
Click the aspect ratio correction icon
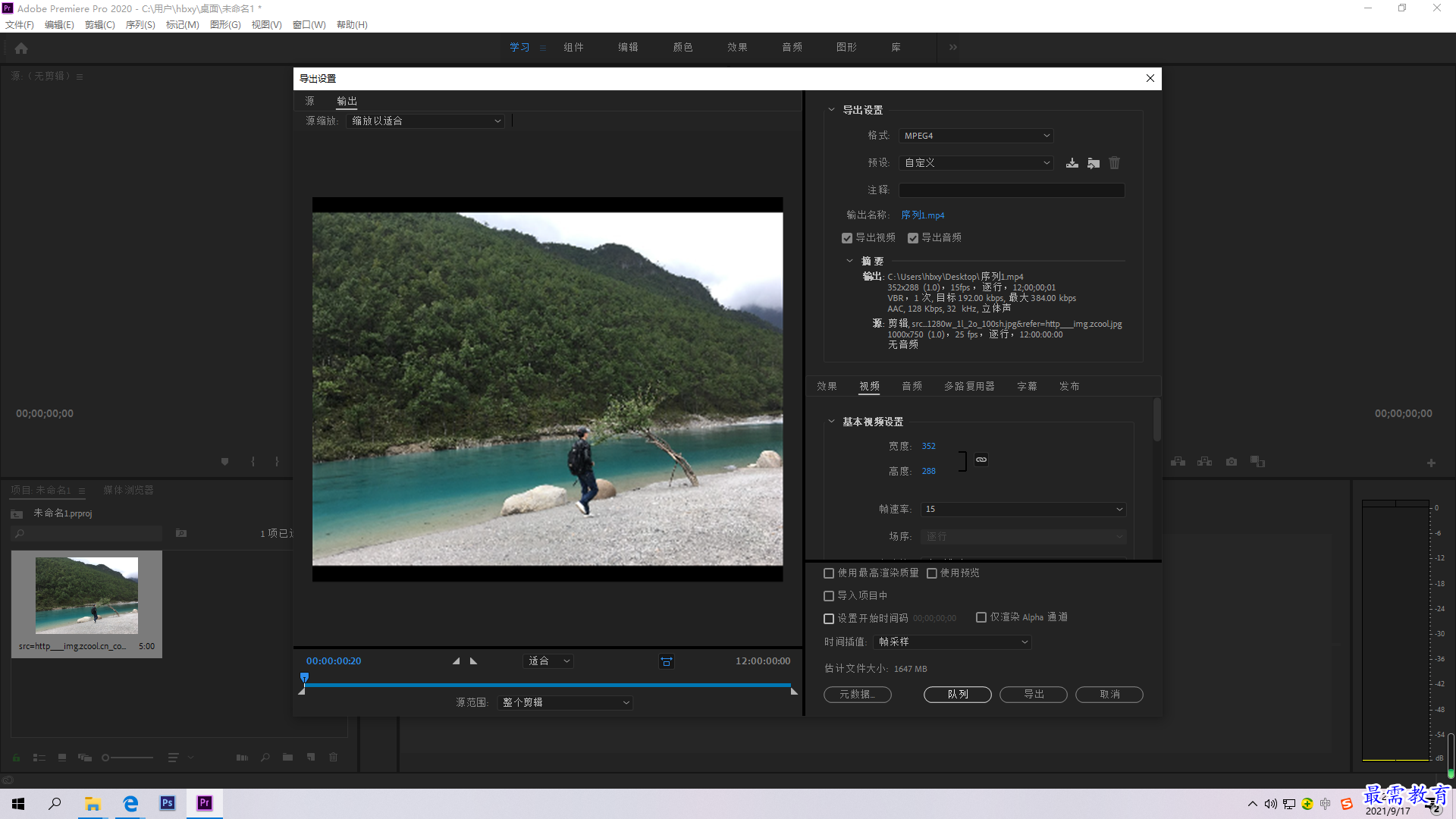click(667, 661)
